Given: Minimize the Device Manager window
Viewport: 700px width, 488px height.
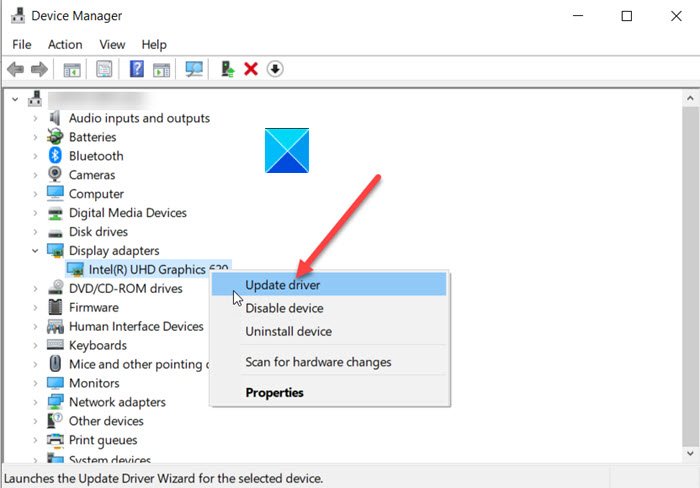Looking at the screenshot, I should click(578, 16).
